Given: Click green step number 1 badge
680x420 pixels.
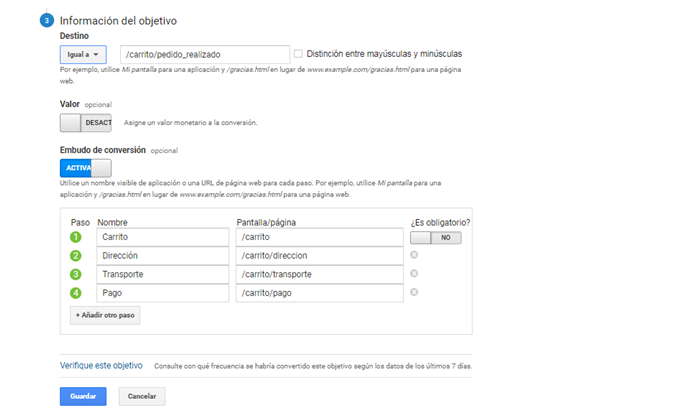Looking at the screenshot, I should [75, 237].
